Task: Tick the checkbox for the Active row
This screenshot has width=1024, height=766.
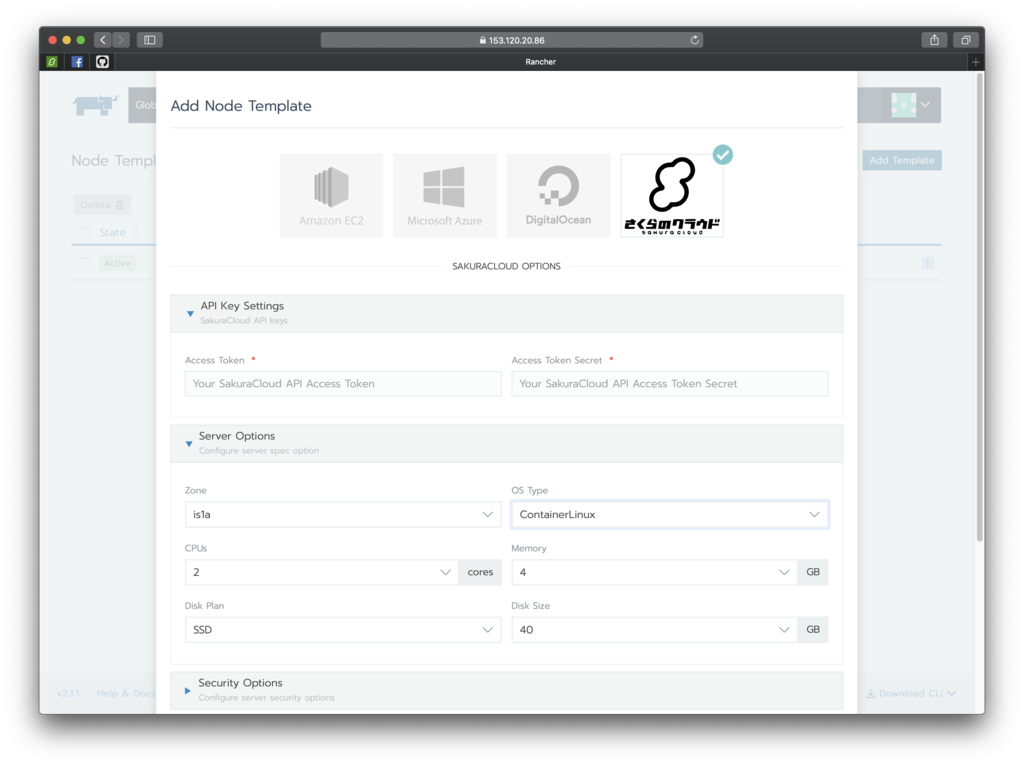Action: 85,263
